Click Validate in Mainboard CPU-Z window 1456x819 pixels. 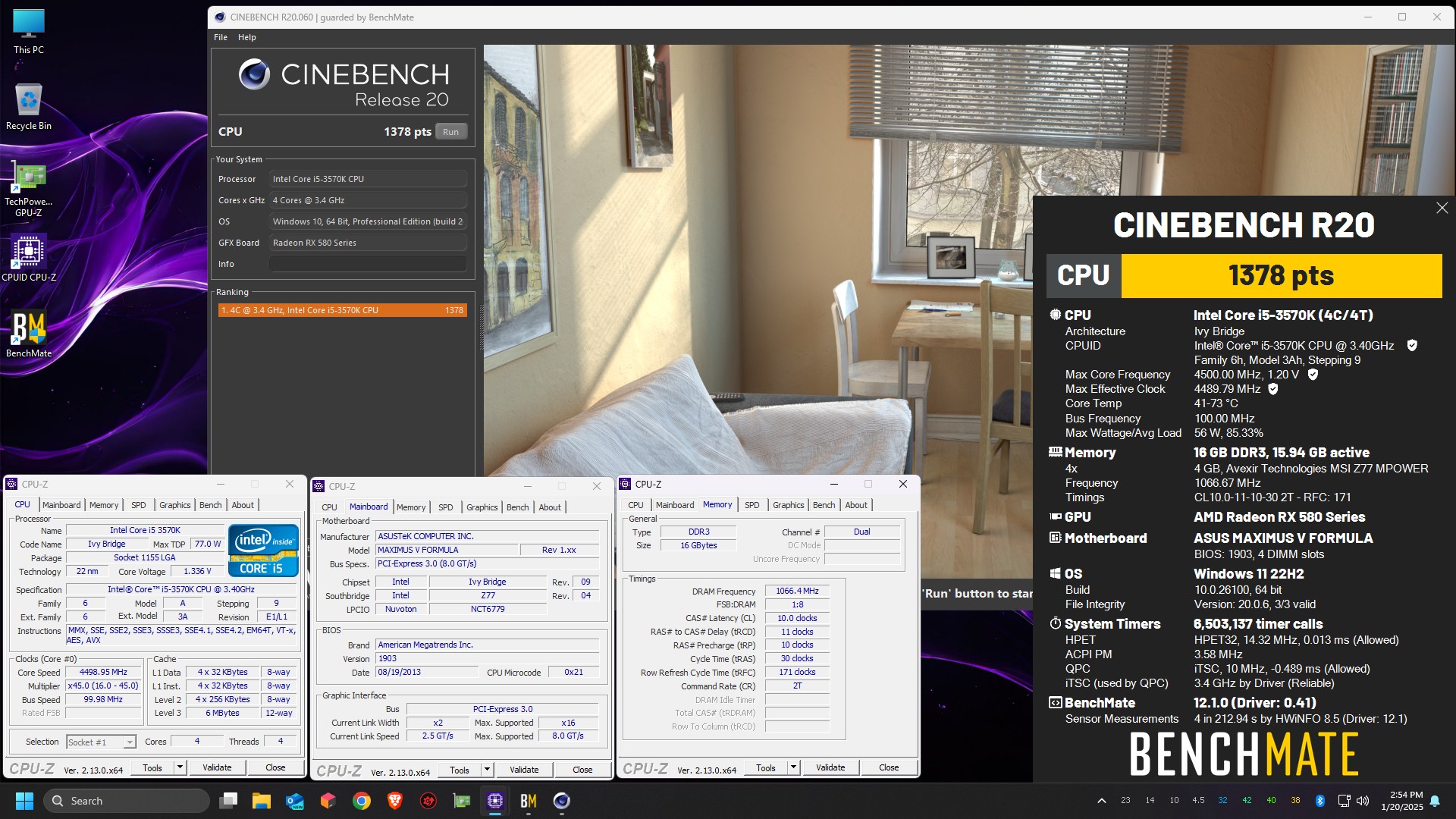point(524,770)
